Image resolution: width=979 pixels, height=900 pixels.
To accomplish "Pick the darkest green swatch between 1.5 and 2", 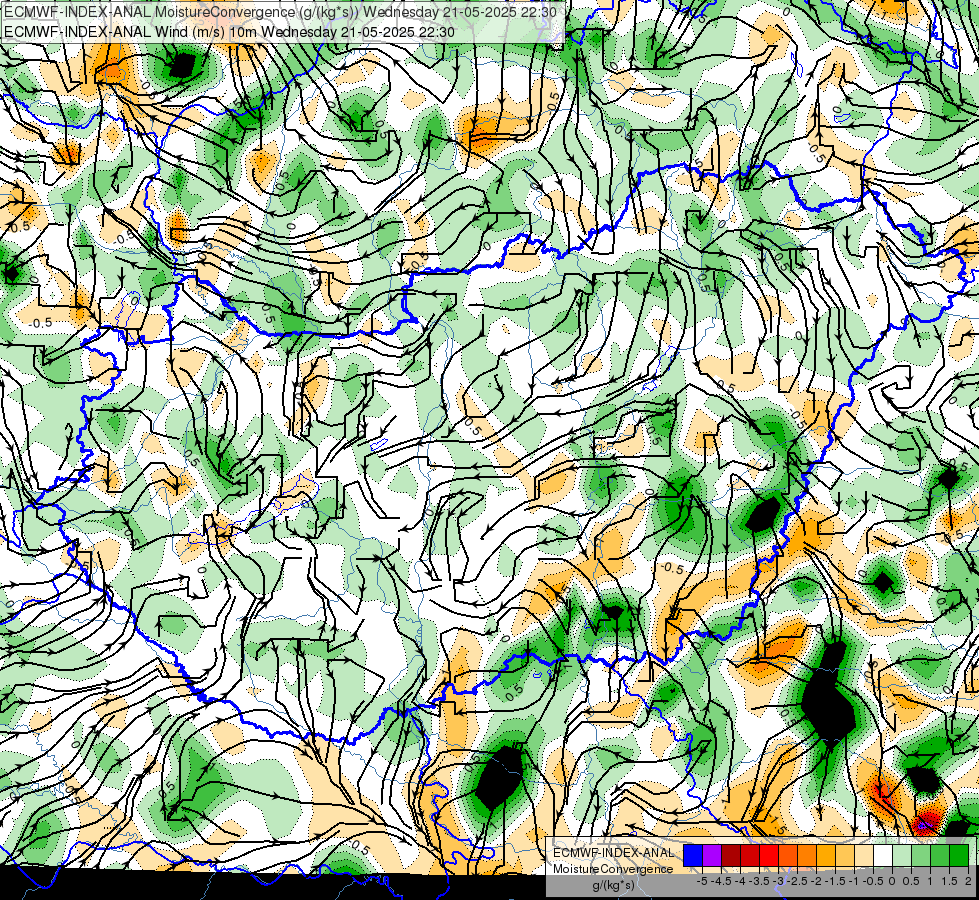I will coord(958,855).
